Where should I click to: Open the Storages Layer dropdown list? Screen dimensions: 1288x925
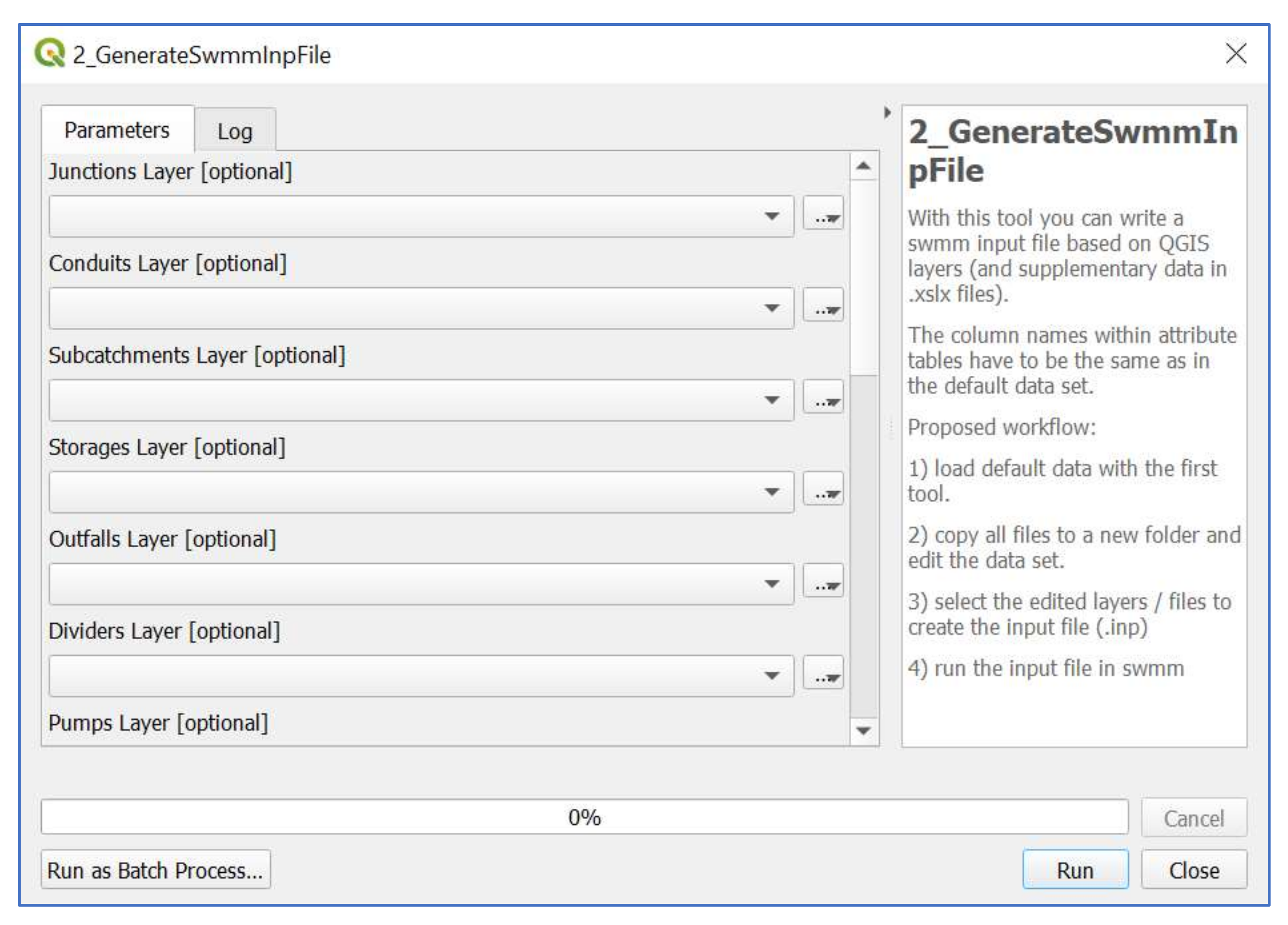click(421, 493)
